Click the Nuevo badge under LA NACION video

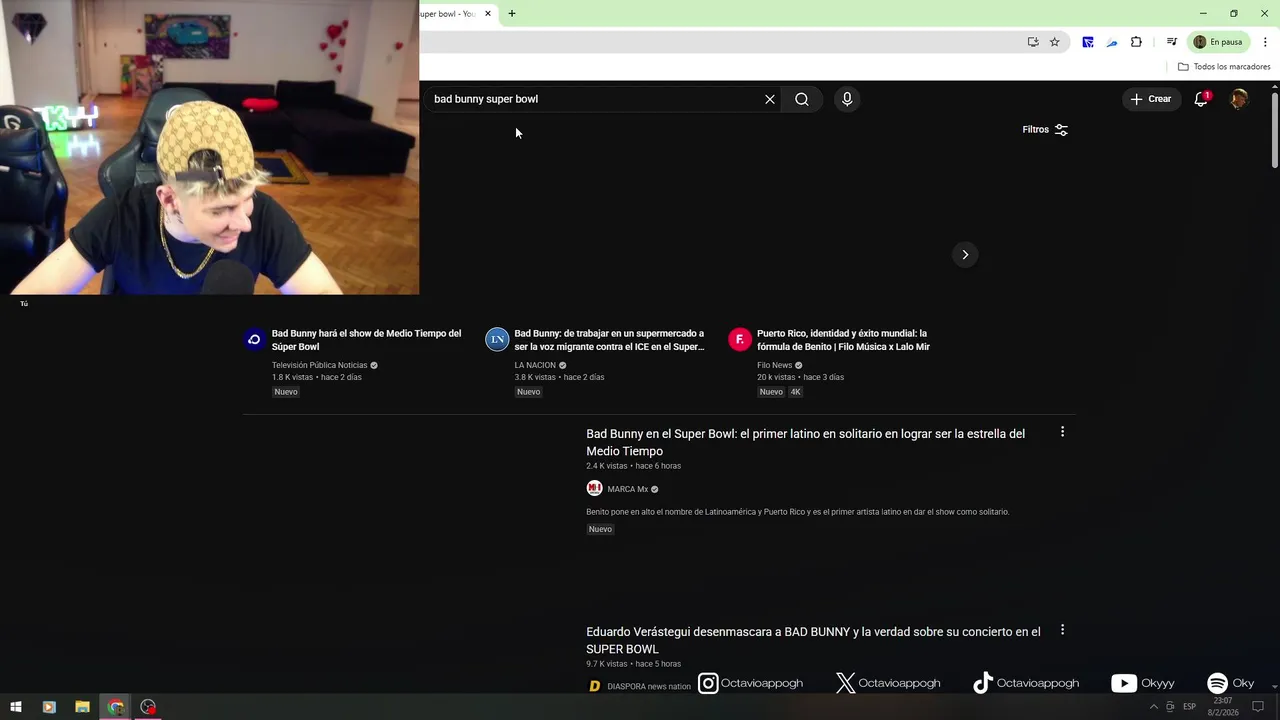point(529,392)
